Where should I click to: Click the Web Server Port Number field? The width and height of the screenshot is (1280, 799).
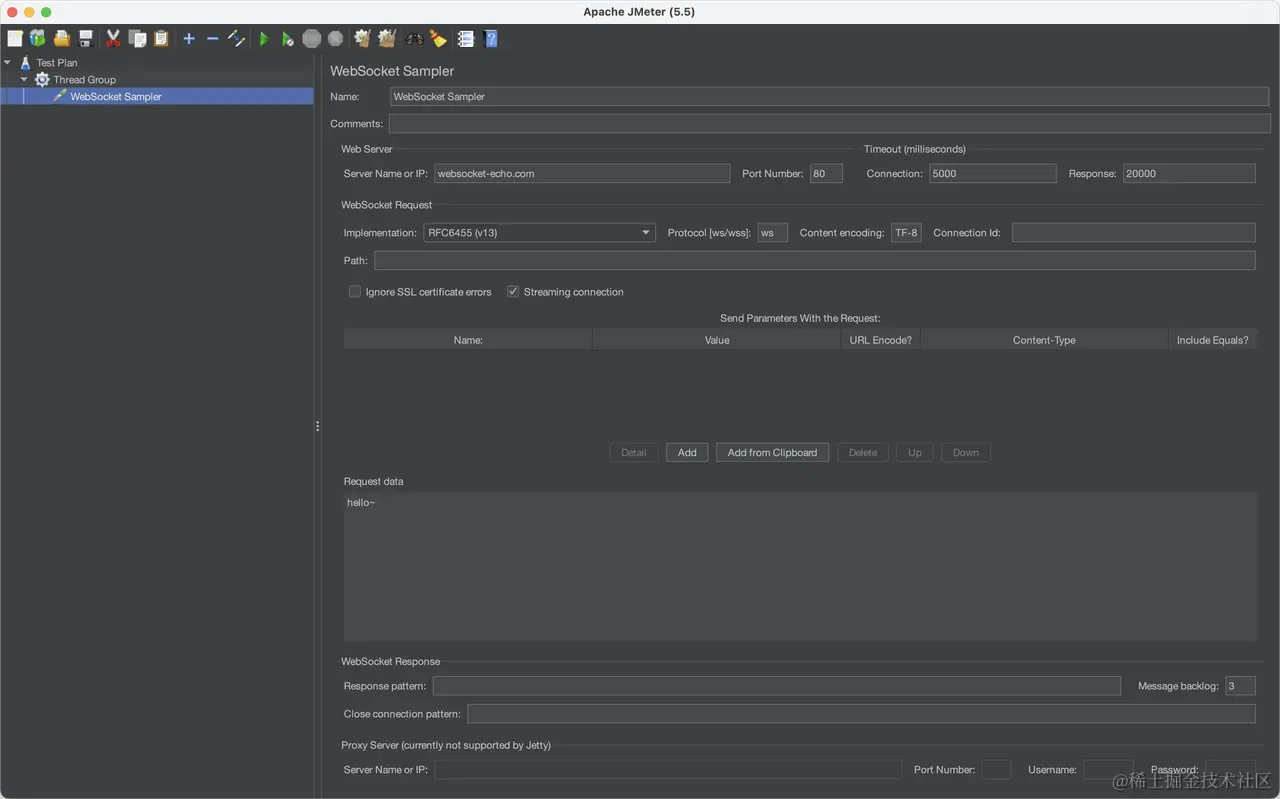tap(826, 174)
